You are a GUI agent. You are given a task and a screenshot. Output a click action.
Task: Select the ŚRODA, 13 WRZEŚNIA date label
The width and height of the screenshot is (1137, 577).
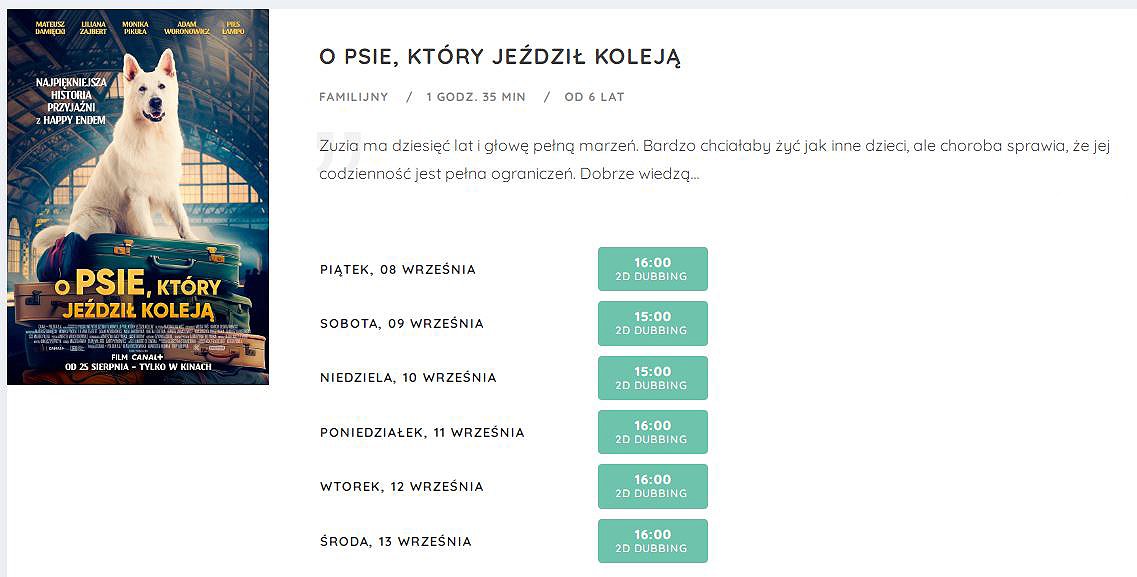pos(396,541)
